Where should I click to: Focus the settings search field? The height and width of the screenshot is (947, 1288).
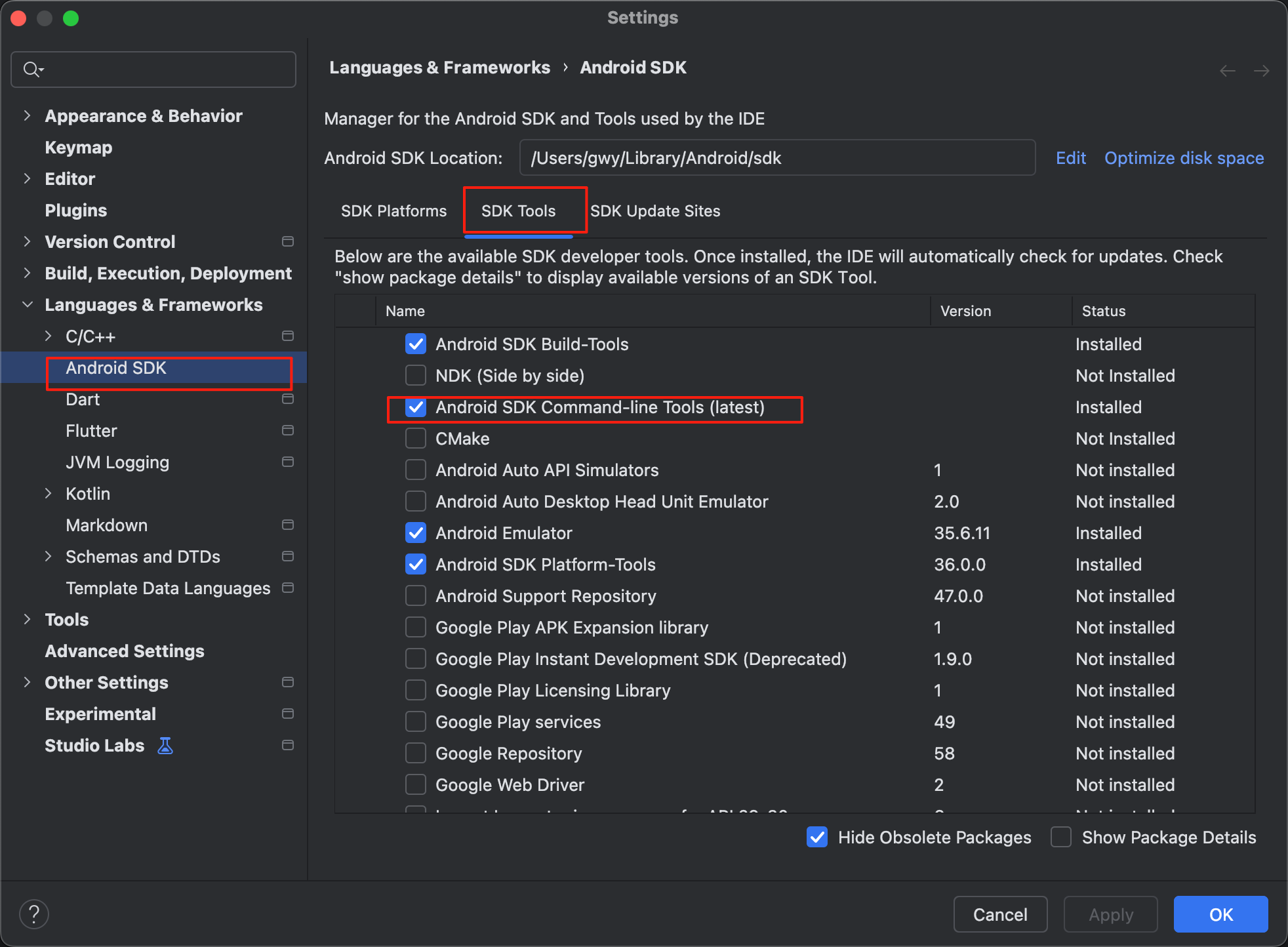click(153, 69)
